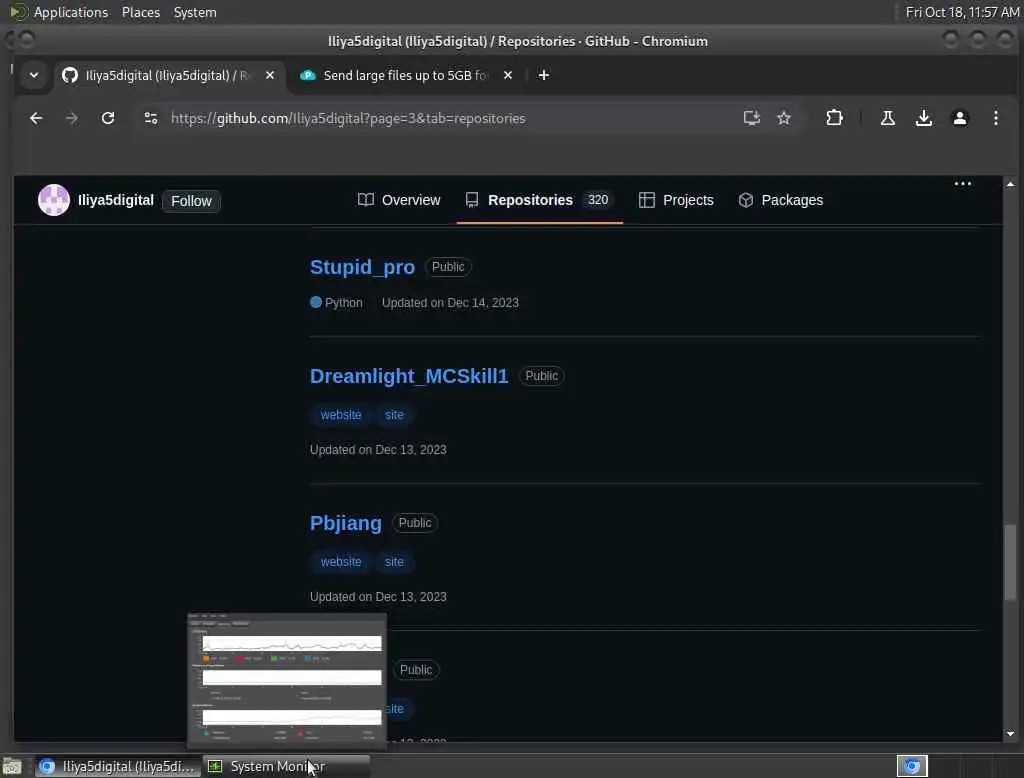Viewport: 1024px width, 778px height.
Task: Open site information icon in address bar
Action: 151,118
